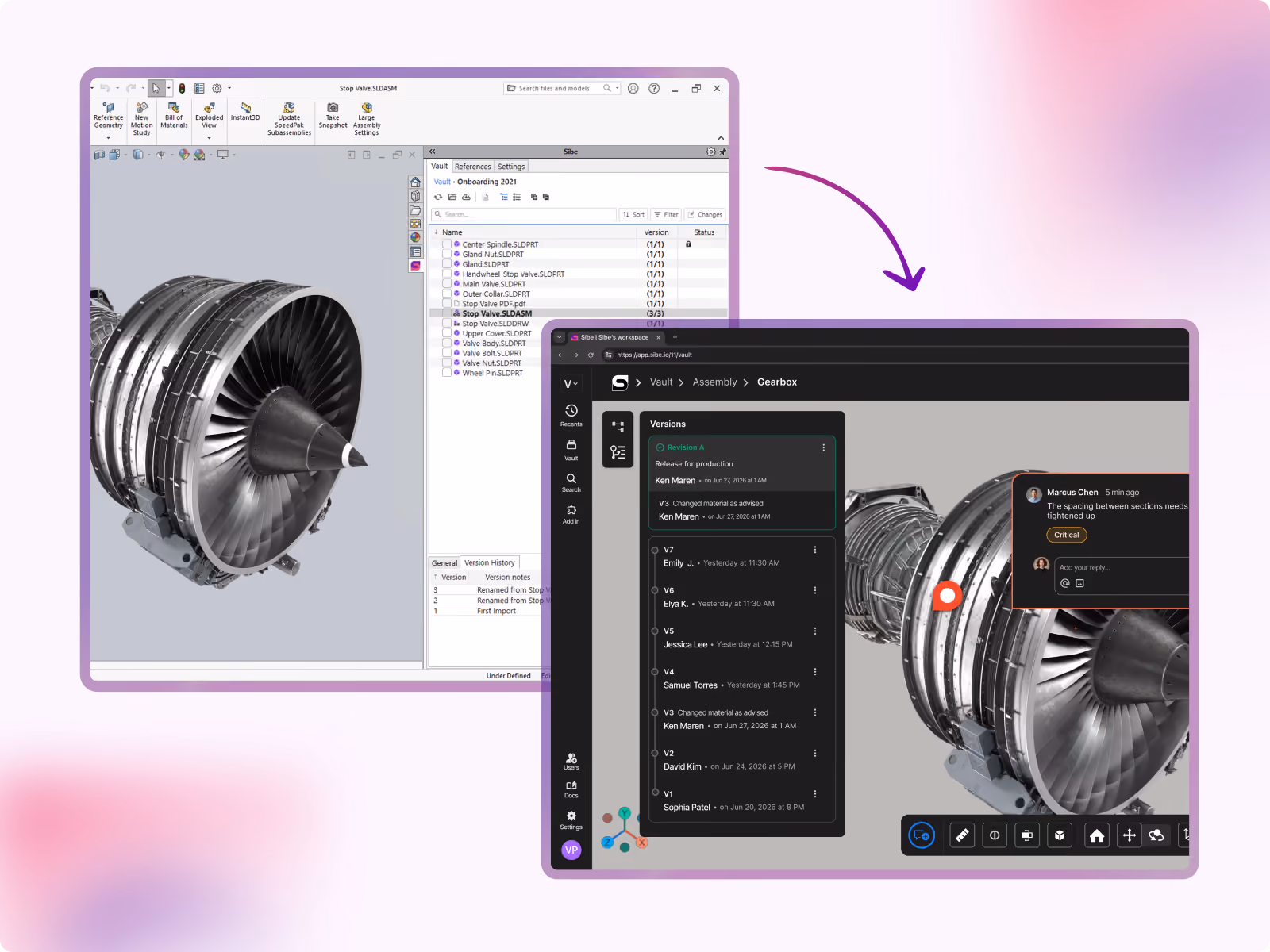Switch to References tab in Sibe pane
This screenshot has height=952, width=1270.
point(473,167)
